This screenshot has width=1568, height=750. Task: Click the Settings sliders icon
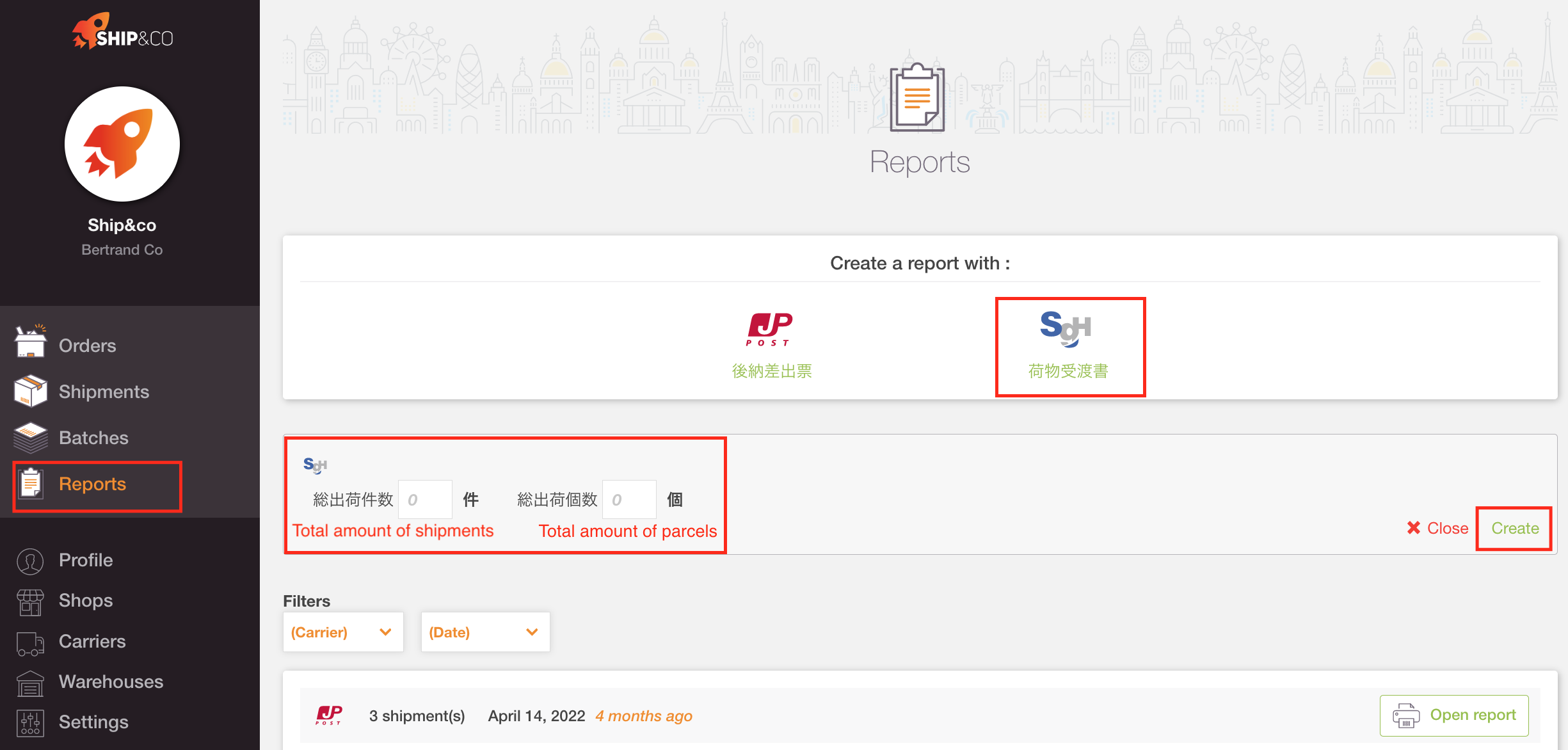[30, 723]
